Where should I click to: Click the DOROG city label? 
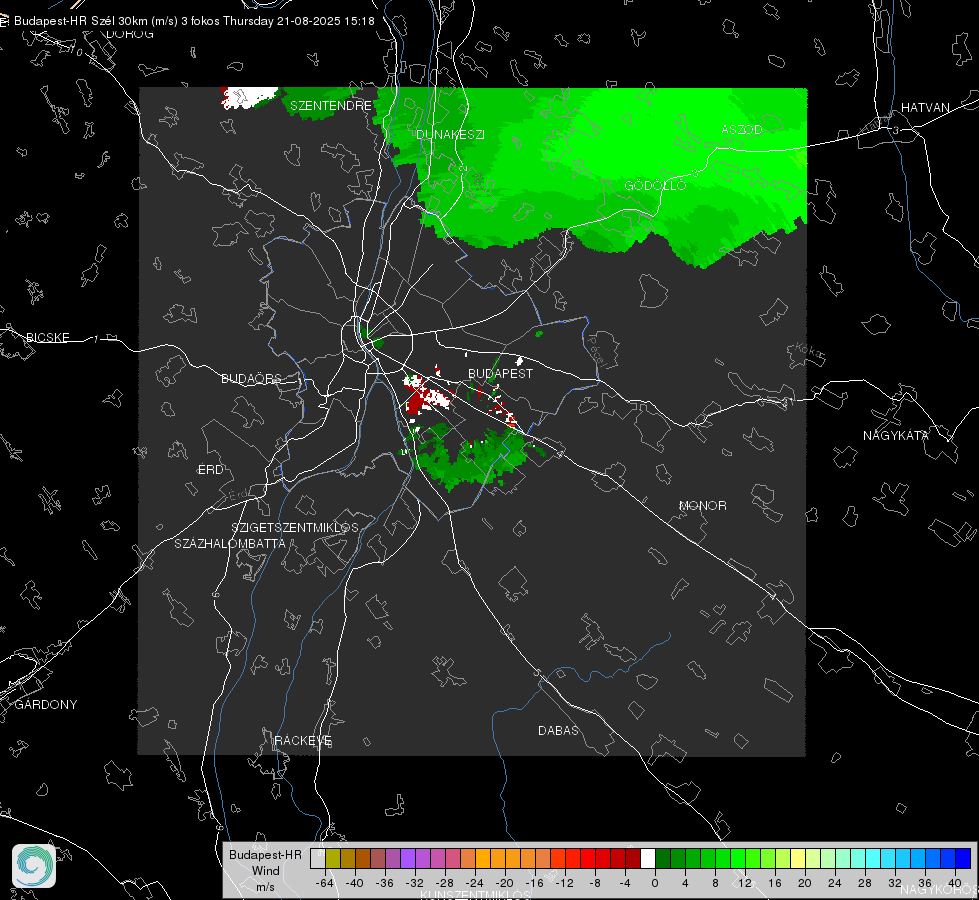click(x=130, y=34)
